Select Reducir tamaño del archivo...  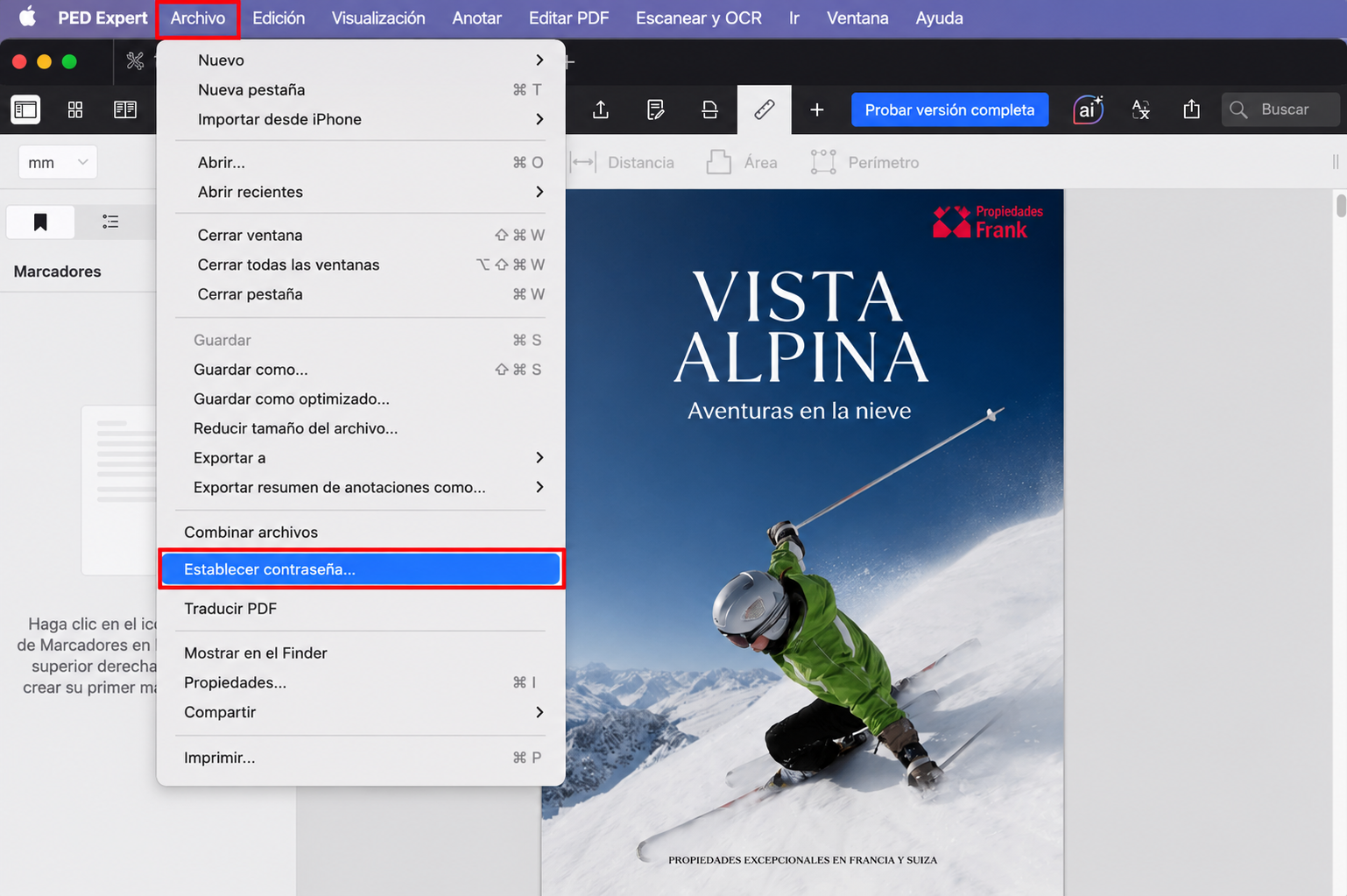coord(360,428)
